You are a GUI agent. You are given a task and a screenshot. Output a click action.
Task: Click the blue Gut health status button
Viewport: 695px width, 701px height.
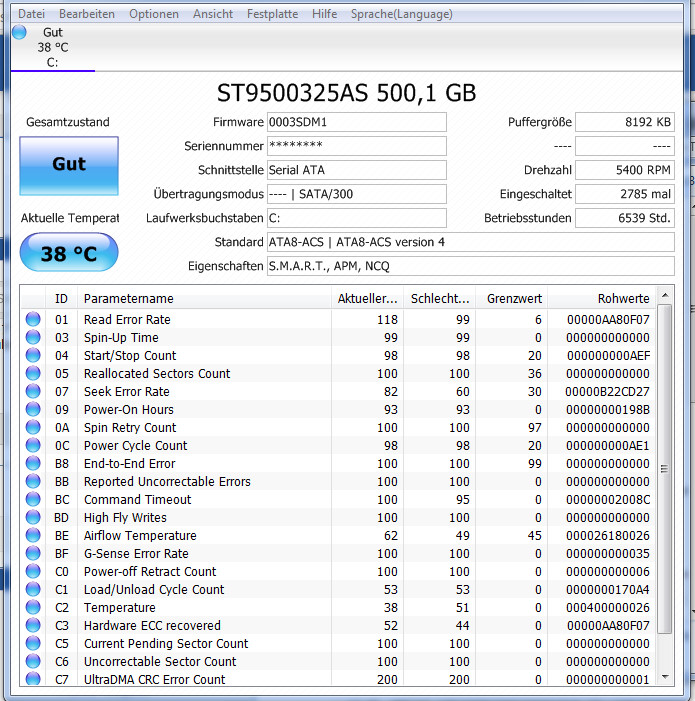[x=69, y=166]
